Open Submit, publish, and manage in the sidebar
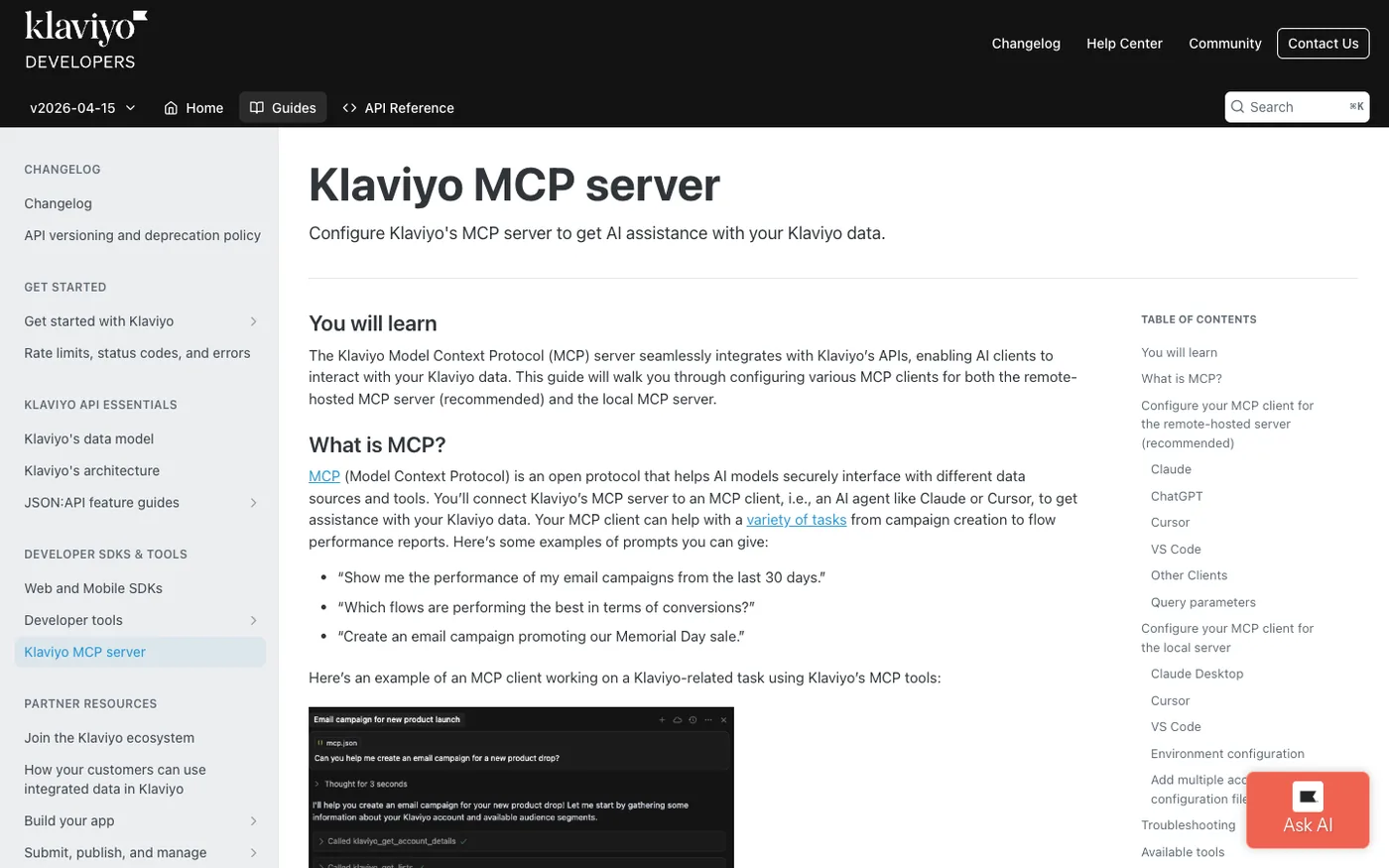This screenshot has width=1389, height=868. pyautogui.click(x=116, y=853)
